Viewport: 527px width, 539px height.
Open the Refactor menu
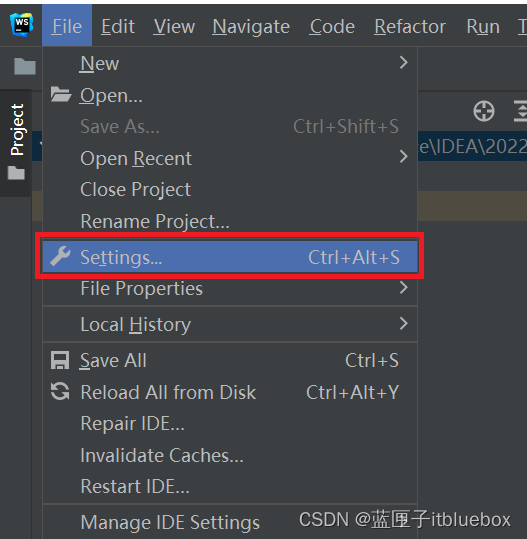(410, 26)
